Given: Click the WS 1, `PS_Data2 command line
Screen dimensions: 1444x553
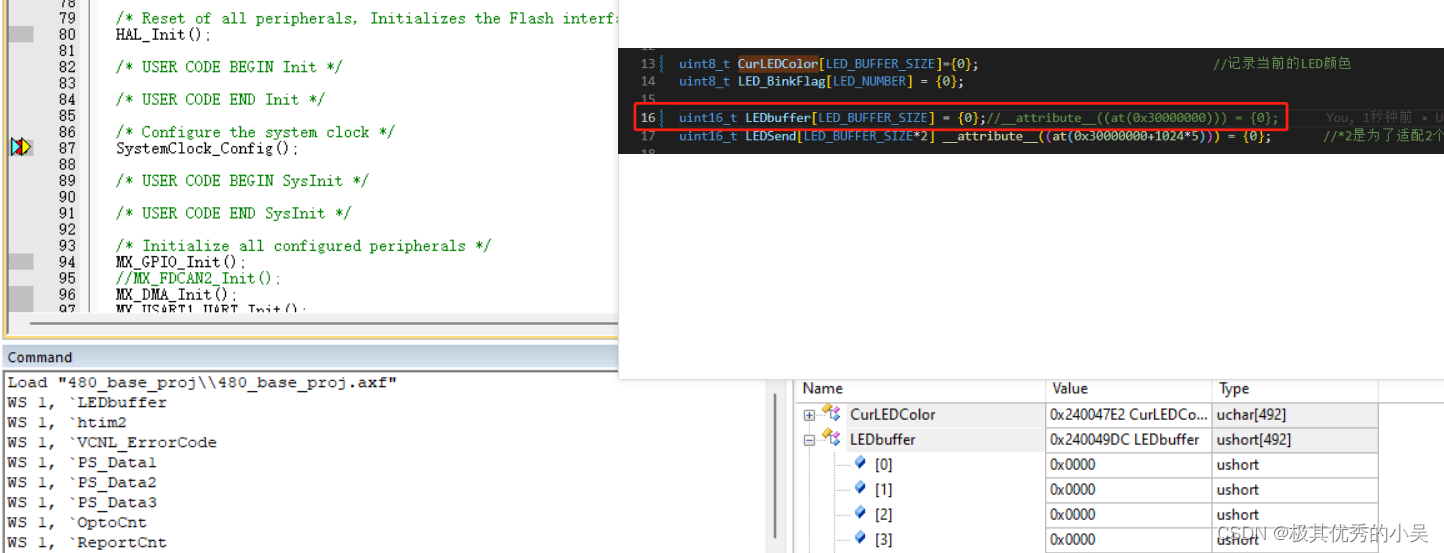Looking at the screenshot, I should (82, 482).
